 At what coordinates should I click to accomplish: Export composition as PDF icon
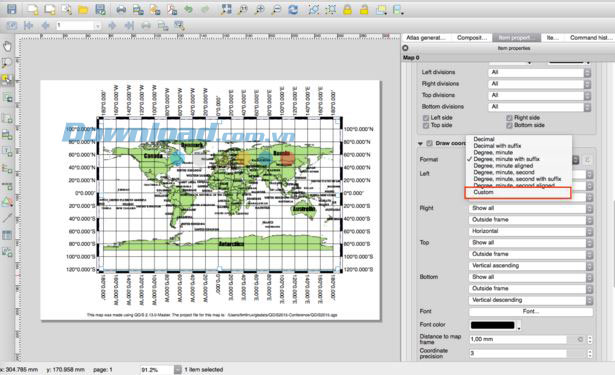(x=172, y=9)
